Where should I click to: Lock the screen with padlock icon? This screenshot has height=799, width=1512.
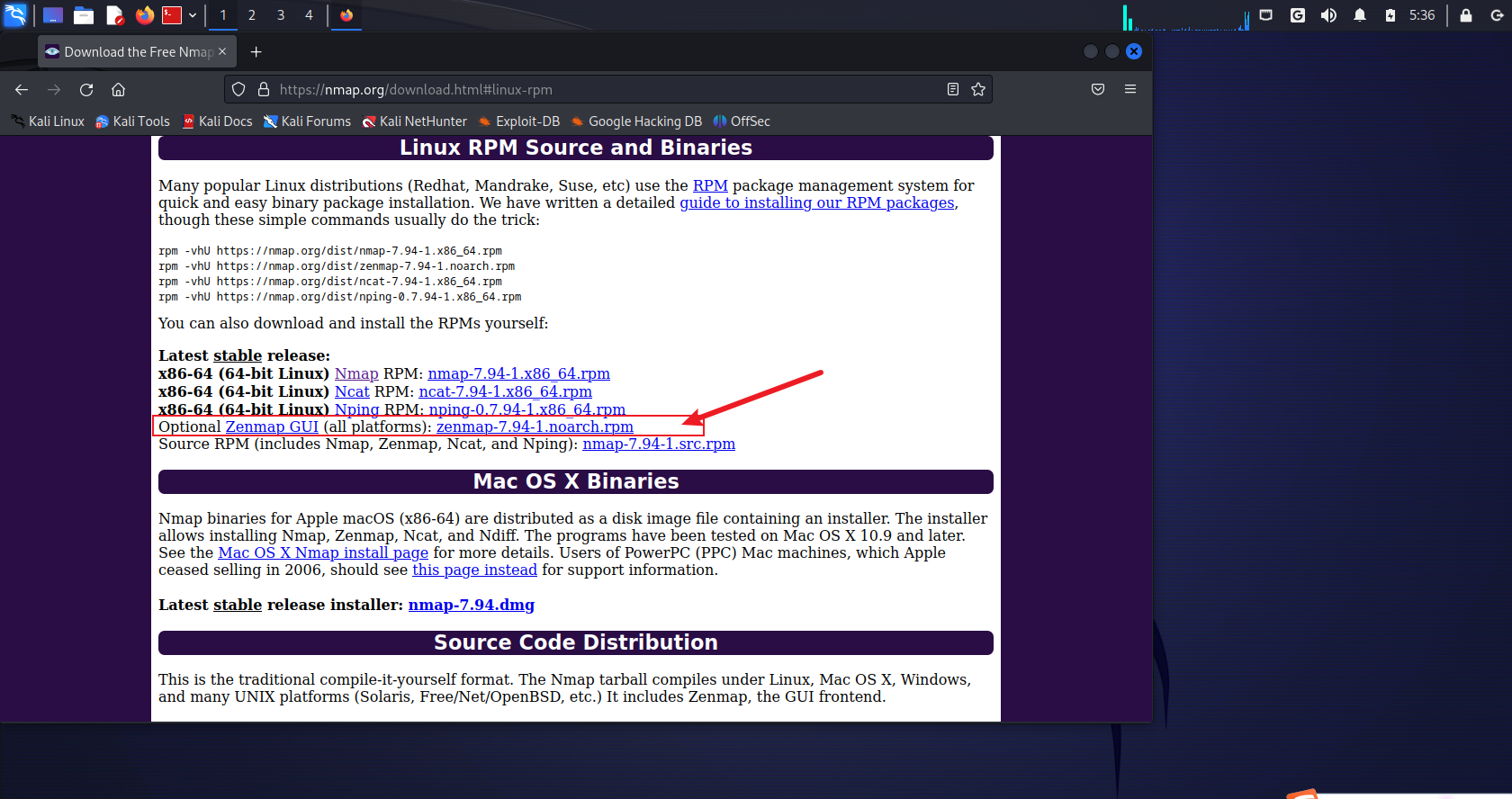1466,15
